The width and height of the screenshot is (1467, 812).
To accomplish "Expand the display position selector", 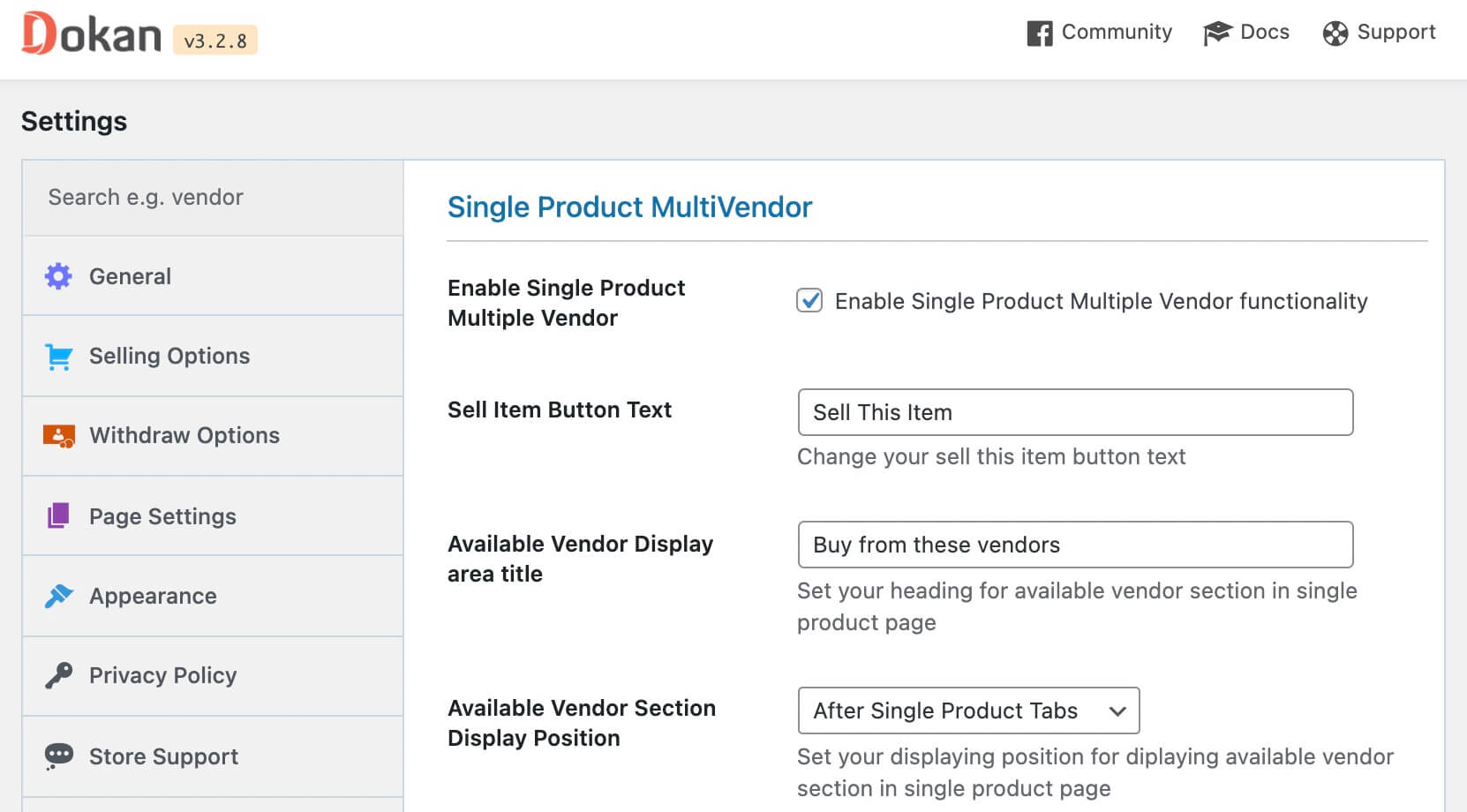I will (1117, 710).
